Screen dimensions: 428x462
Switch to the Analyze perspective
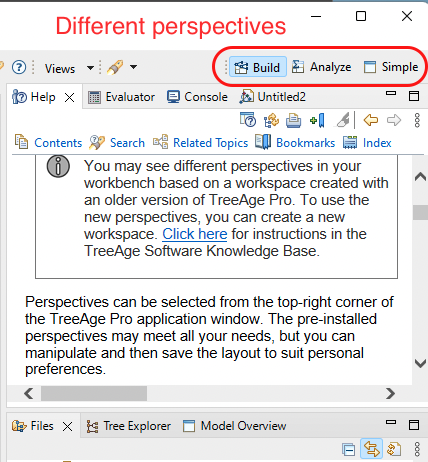click(x=321, y=67)
